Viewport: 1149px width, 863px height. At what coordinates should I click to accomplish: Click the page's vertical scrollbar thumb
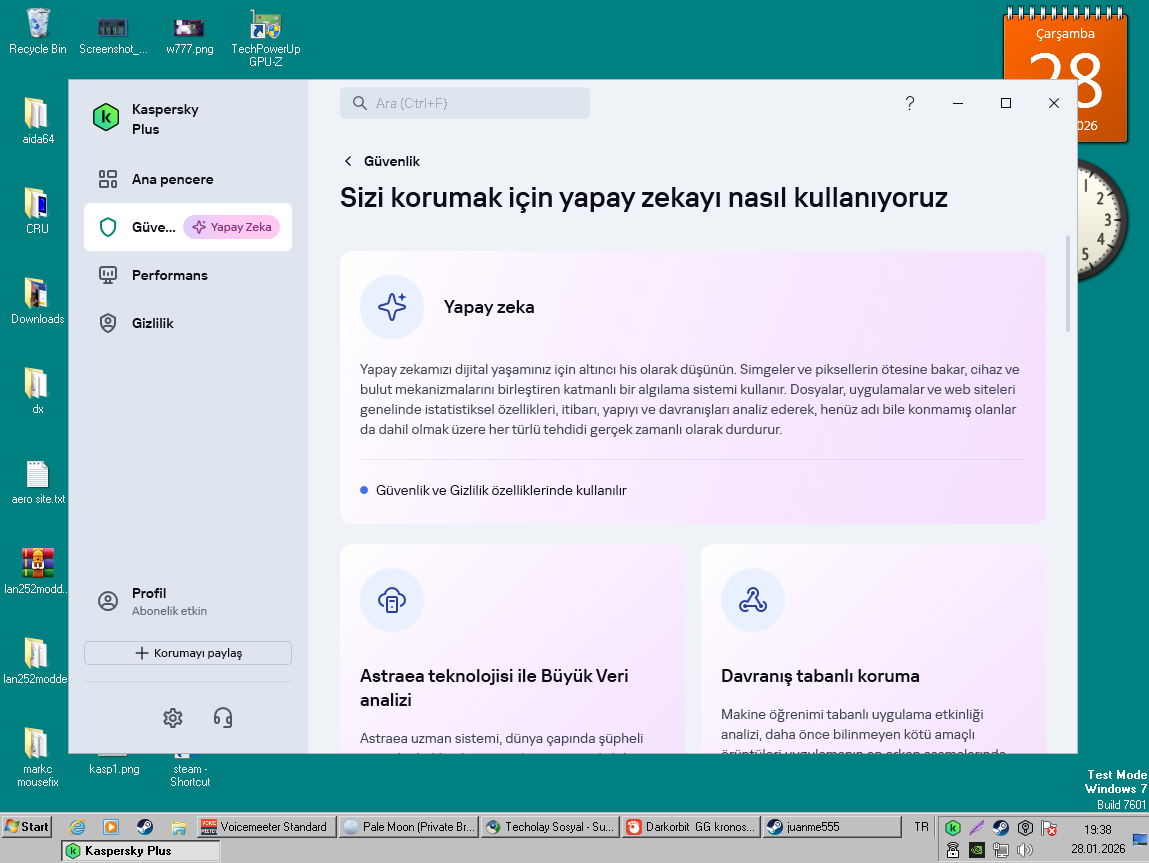[1068, 284]
